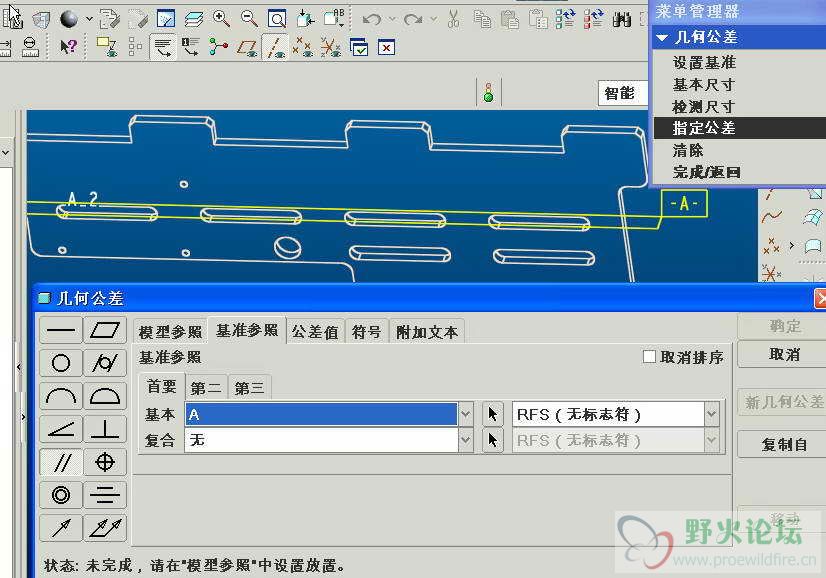Select the circularity tolerance symbol

coord(61,363)
